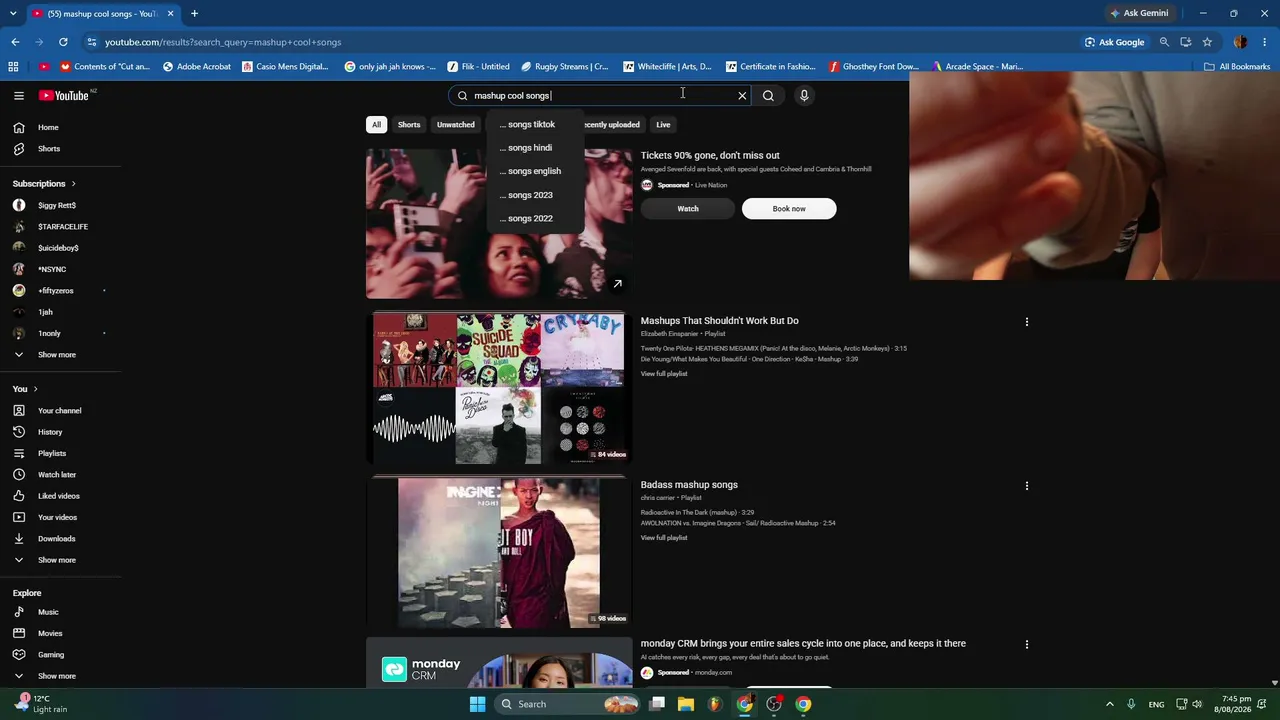Click the taskbar Search box
1280x720 pixels.
(x=567, y=704)
